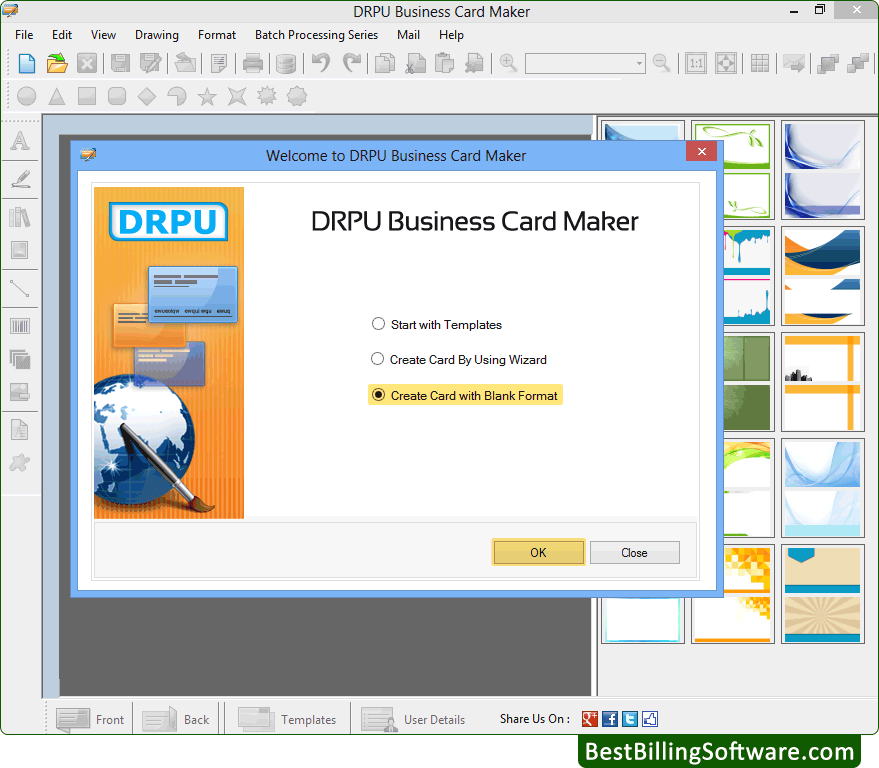Screen dimensions: 879x768
Task: Select Create Card By Using Wizard option
Action: pos(459,359)
